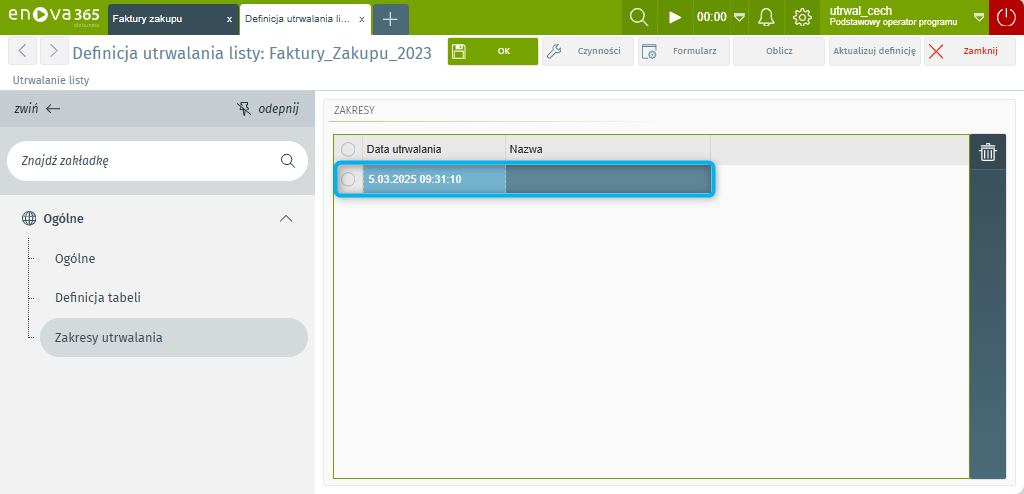The image size is (1024, 494).
Task: Add a new tab with plus icon
Action: [x=391, y=19]
